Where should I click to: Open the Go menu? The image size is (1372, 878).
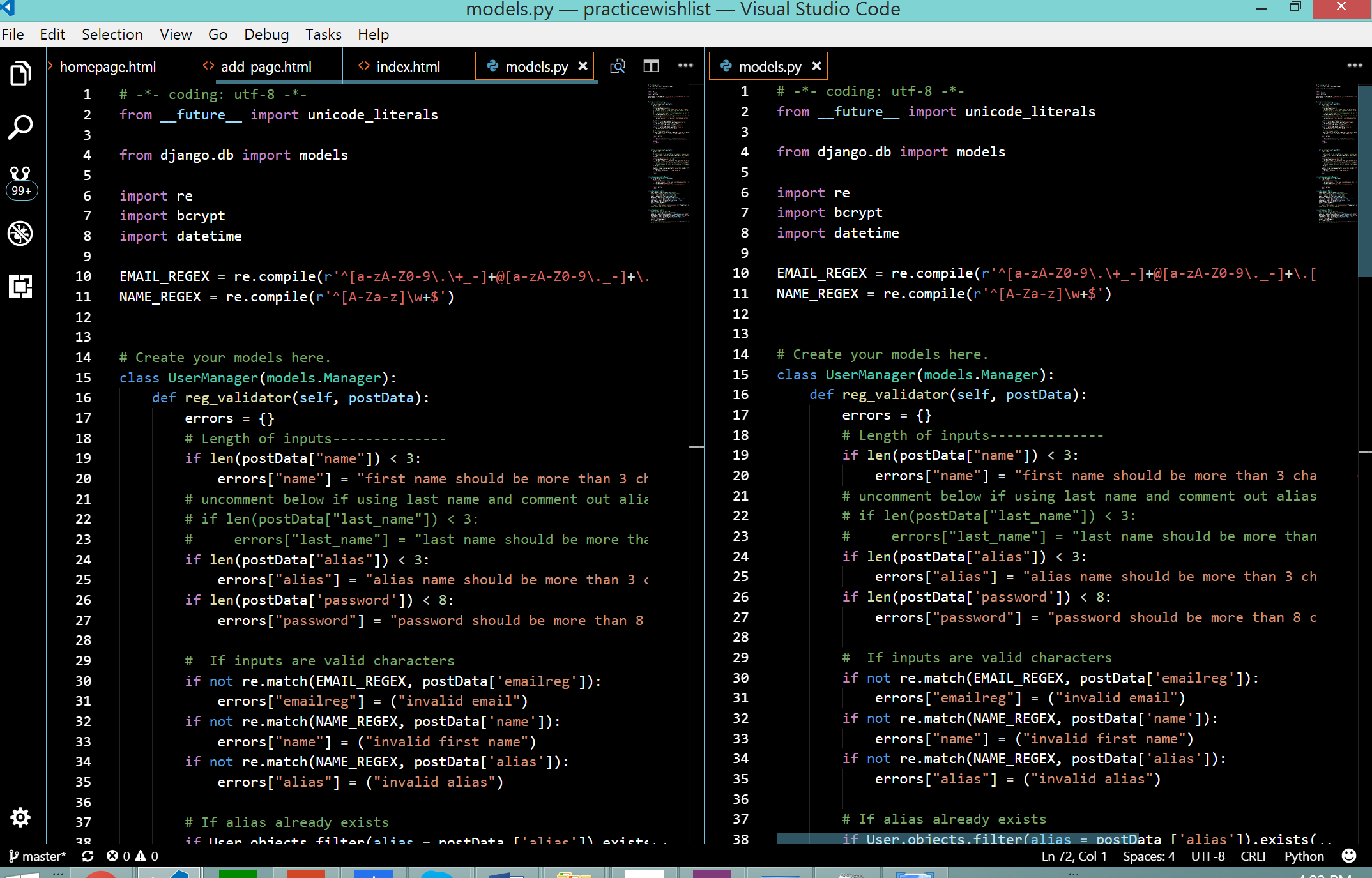point(218,34)
